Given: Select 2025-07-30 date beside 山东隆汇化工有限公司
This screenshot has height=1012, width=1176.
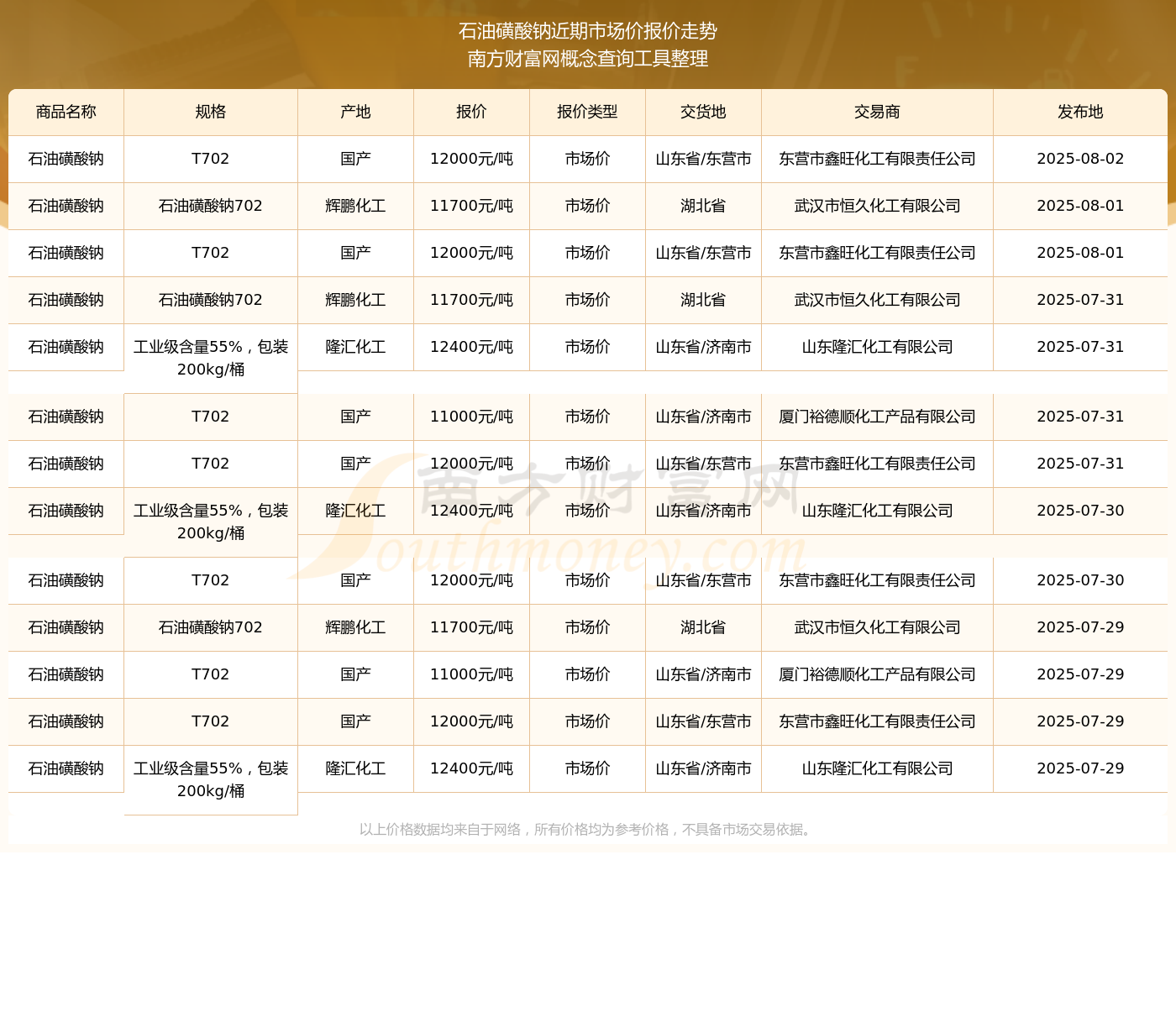Looking at the screenshot, I should (x=1080, y=511).
